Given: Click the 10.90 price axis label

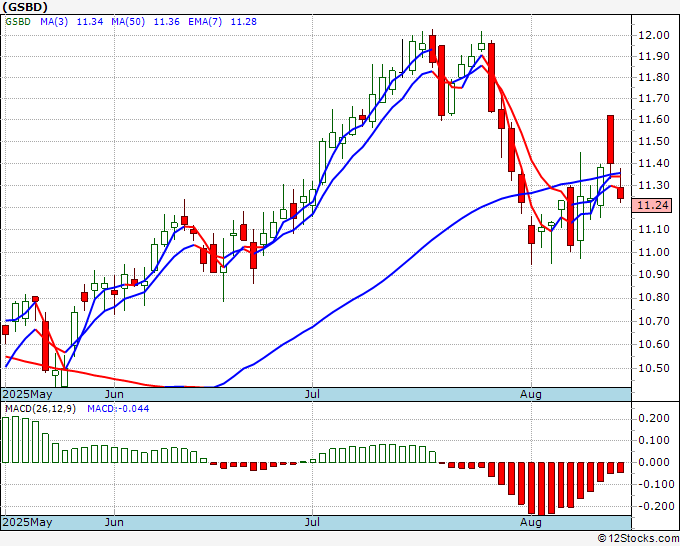Looking at the screenshot, I should point(654,275).
